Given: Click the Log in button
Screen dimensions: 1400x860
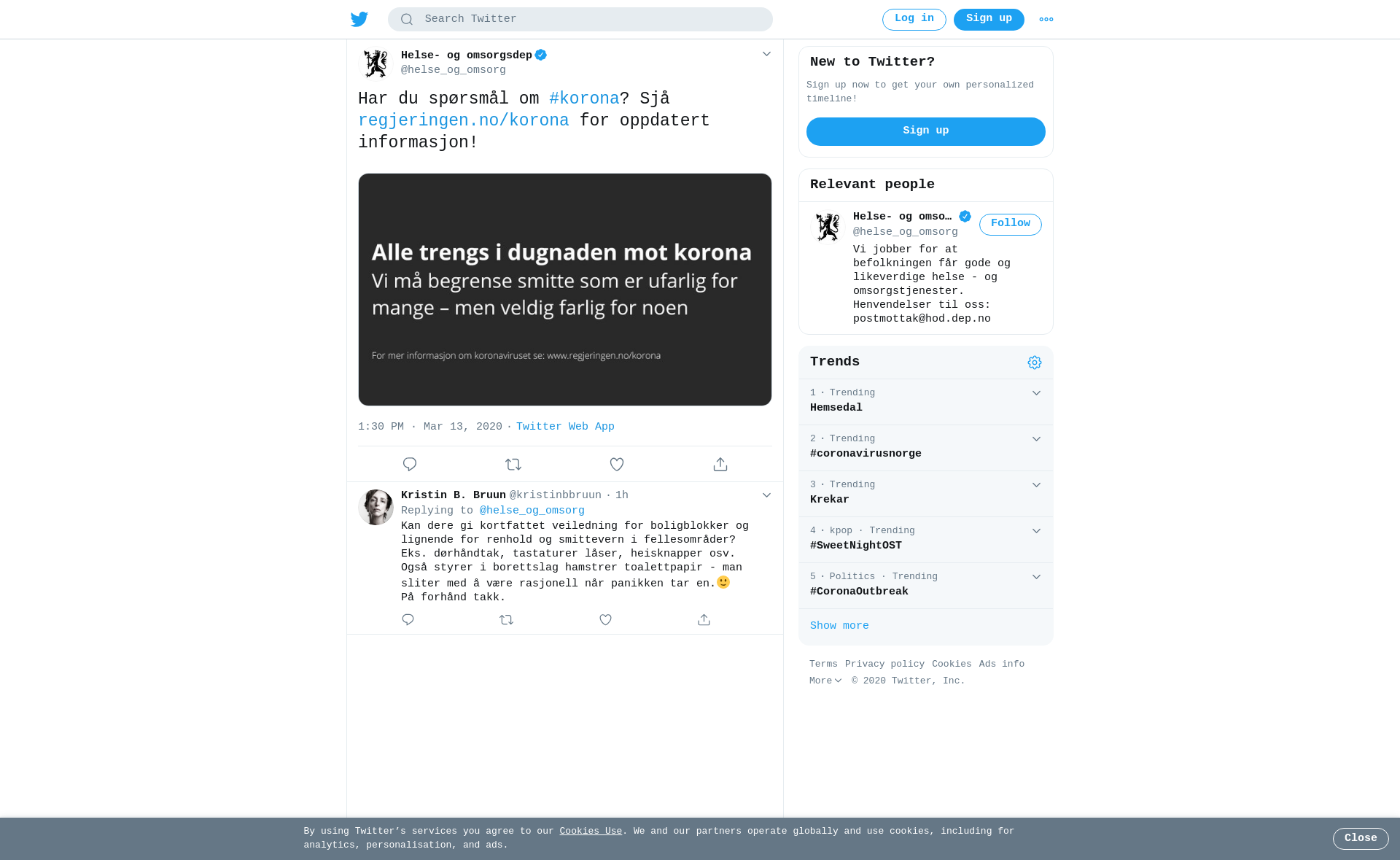Looking at the screenshot, I should coord(914,20).
